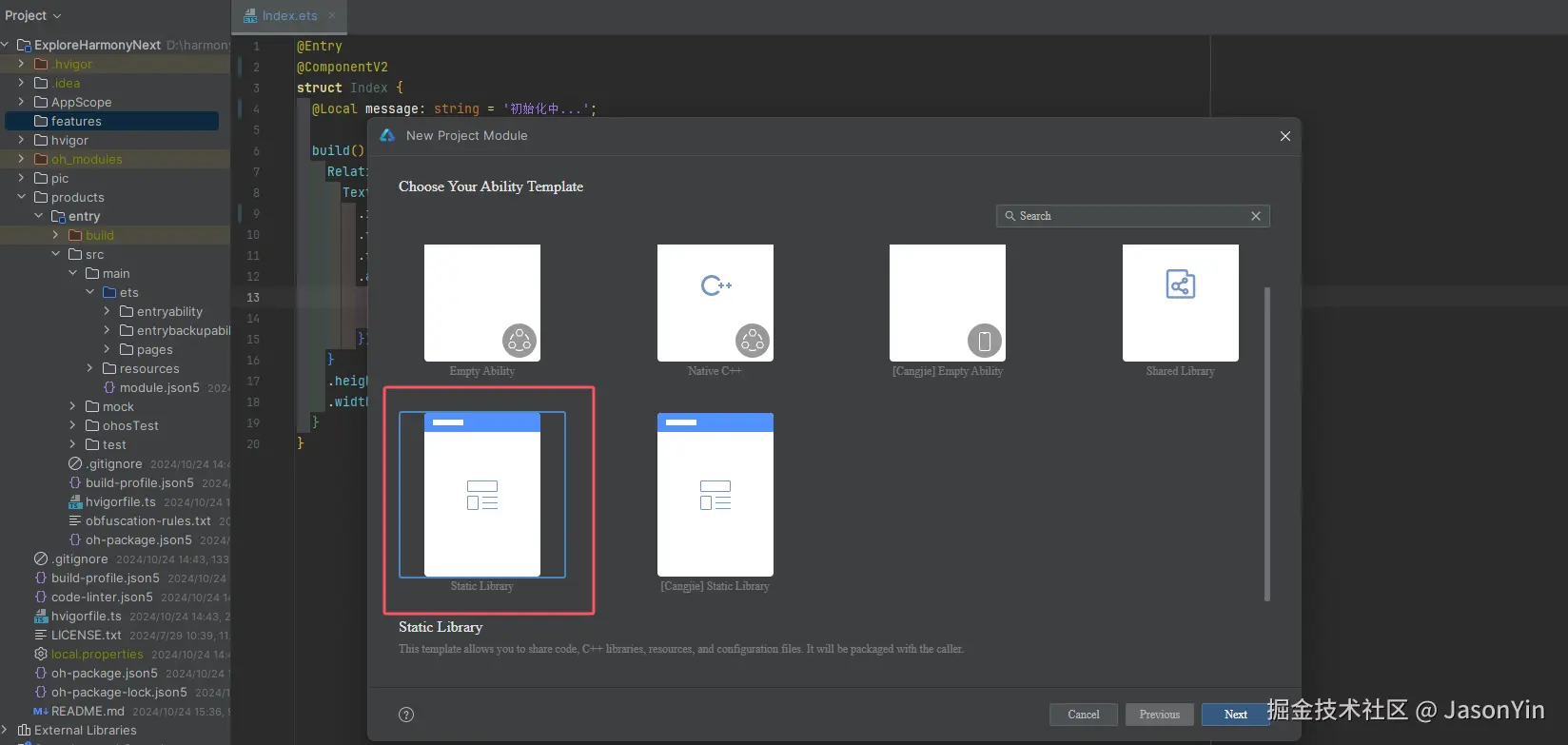
Task: Close the Index.ets tab
Action: pos(332,15)
